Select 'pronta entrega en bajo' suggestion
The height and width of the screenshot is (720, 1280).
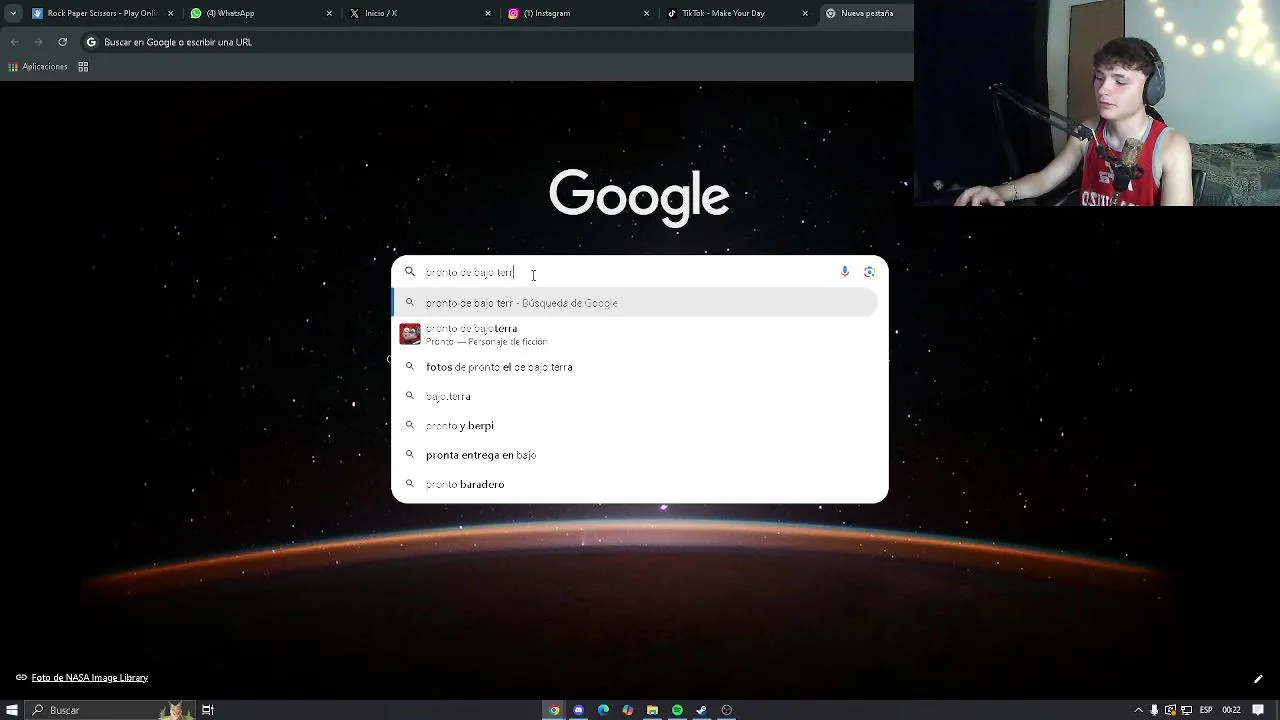pos(635,455)
